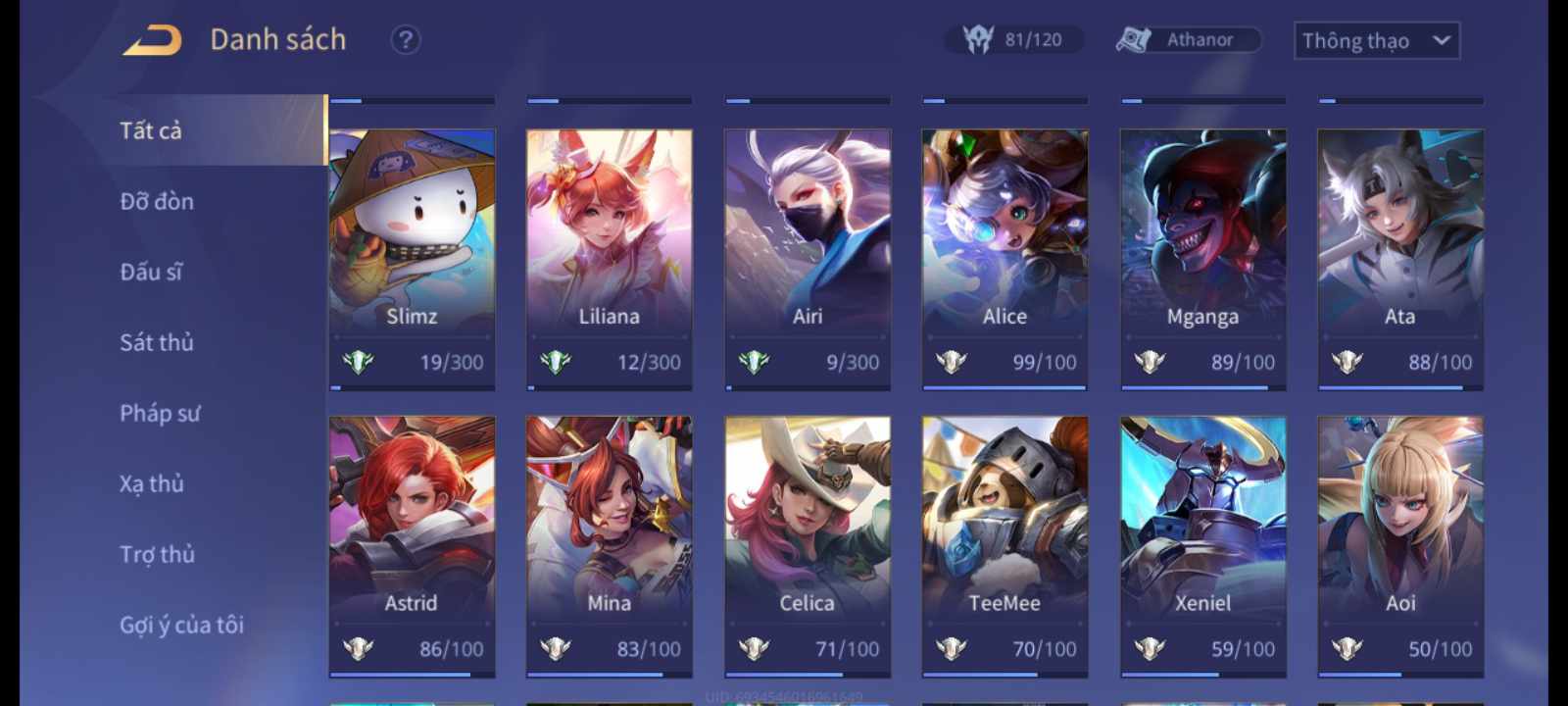Switch to the Sát thủ tab
The width and height of the screenshot is (1568, 706).
coord(157,342)
